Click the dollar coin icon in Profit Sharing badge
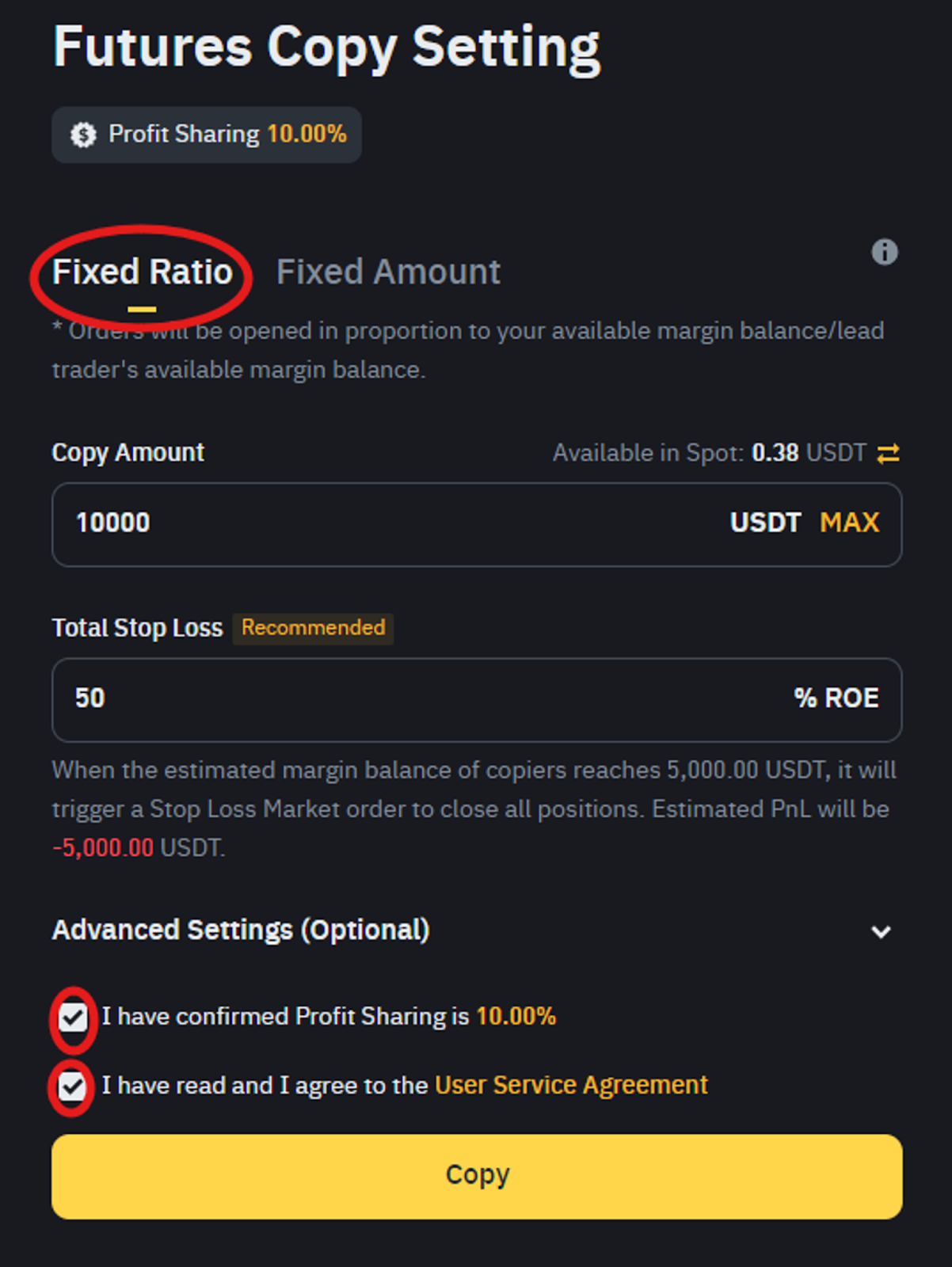The width and height of the screenshot is (952, 1267). click(83, 135)
